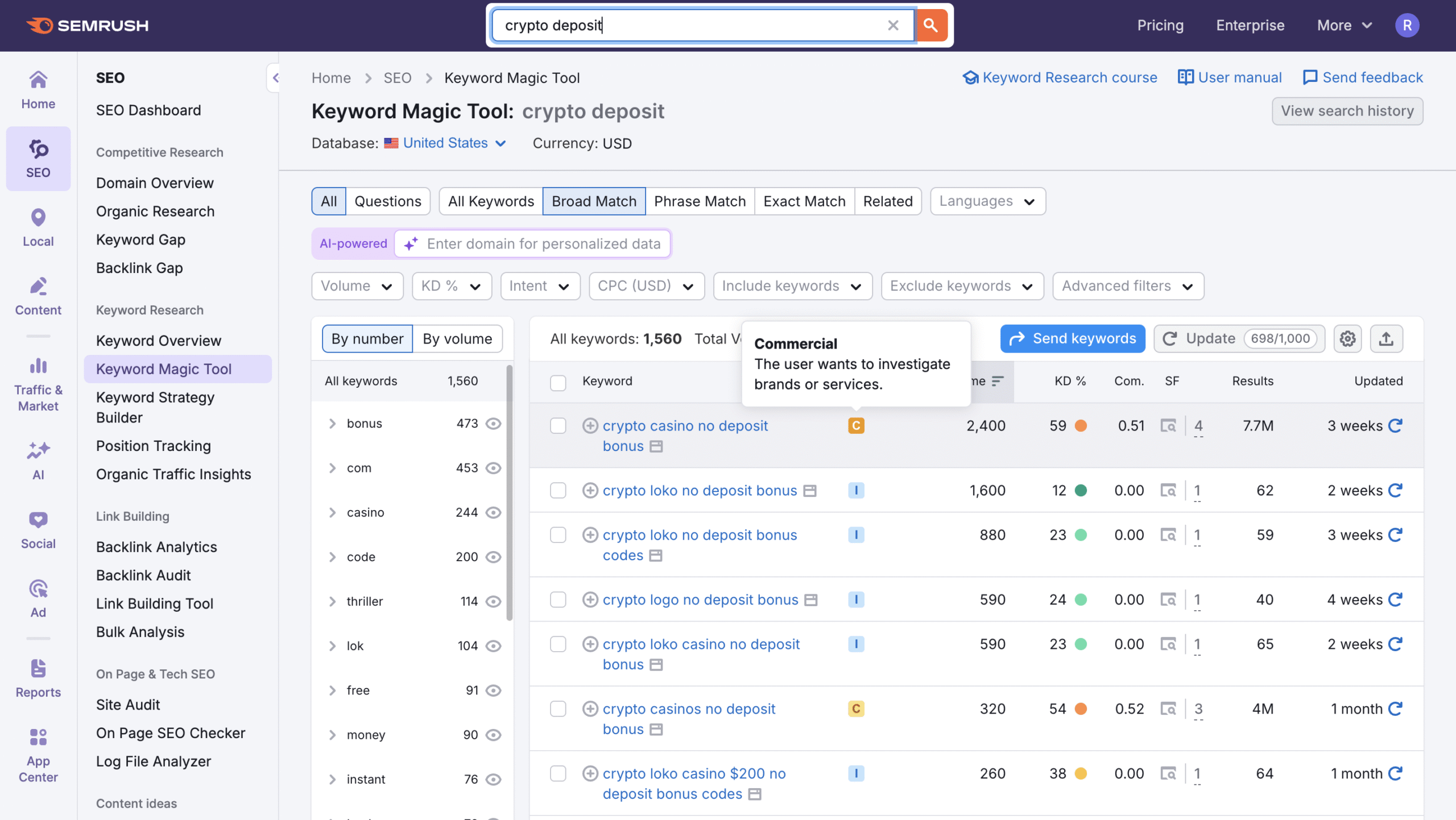The height and width of the screenshot is (820, 1456).
Task: Click Send keywords button
Action: pos(1072,339)
